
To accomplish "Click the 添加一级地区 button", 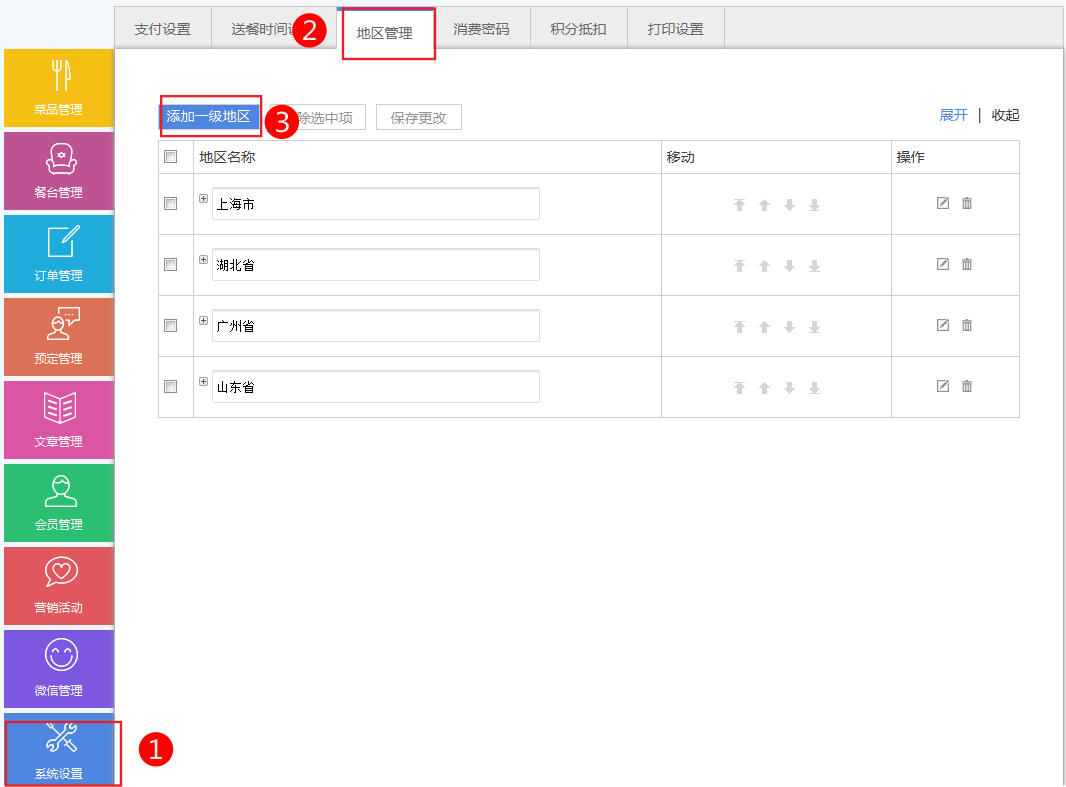I will tap(208, 117).
